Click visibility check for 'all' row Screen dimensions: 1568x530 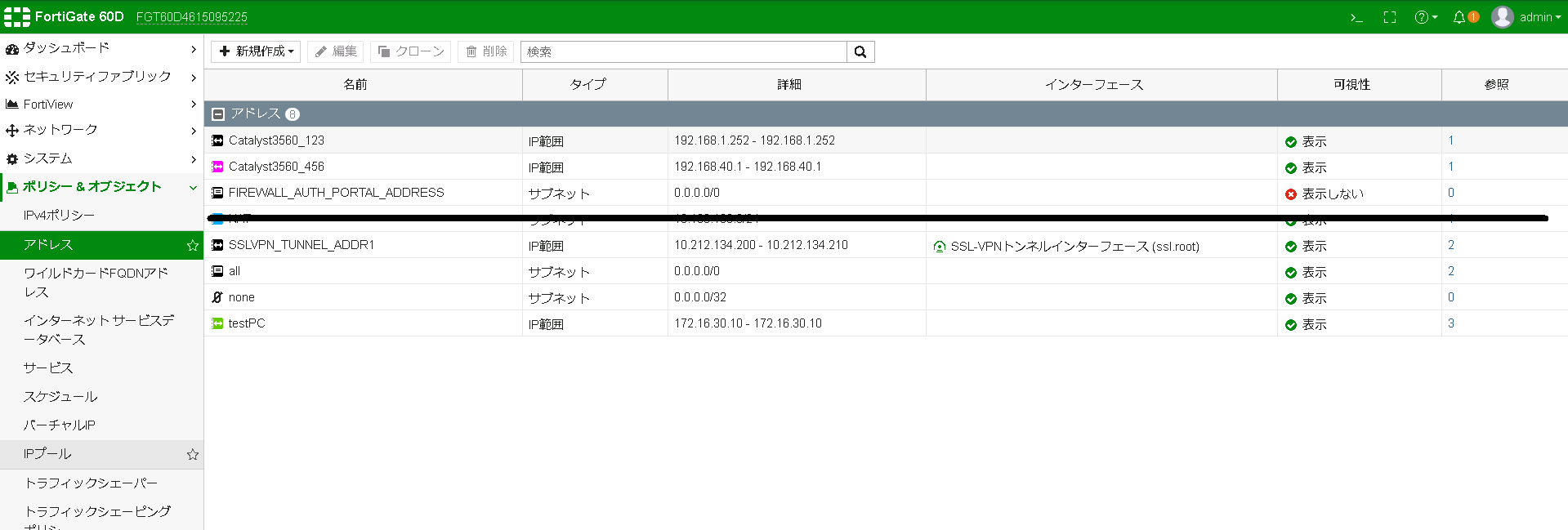click(x=1291, y=273)
